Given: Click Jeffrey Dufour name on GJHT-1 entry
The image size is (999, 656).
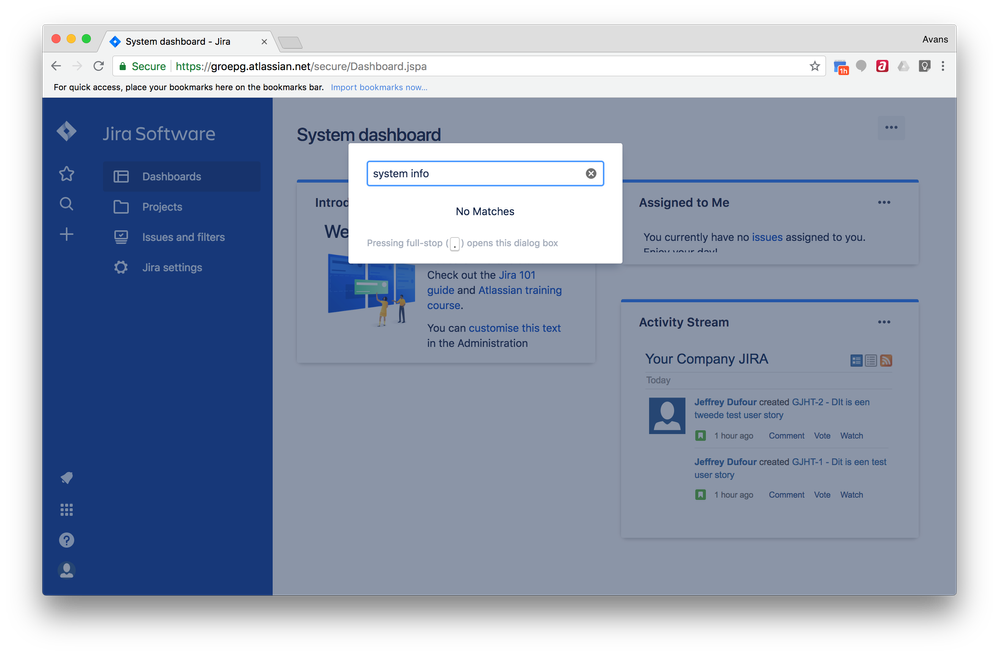Looking at the screenshot, I should 726,462.
